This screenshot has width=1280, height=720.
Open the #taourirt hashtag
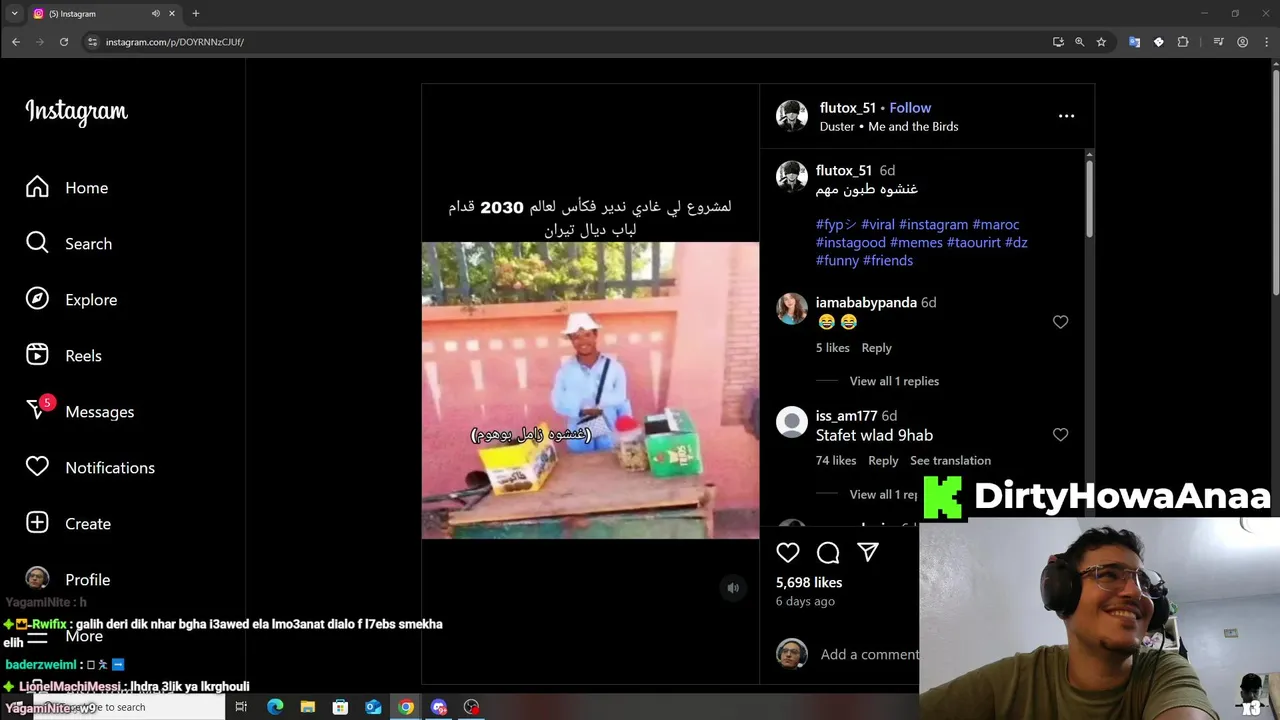[x=974, y=243]
